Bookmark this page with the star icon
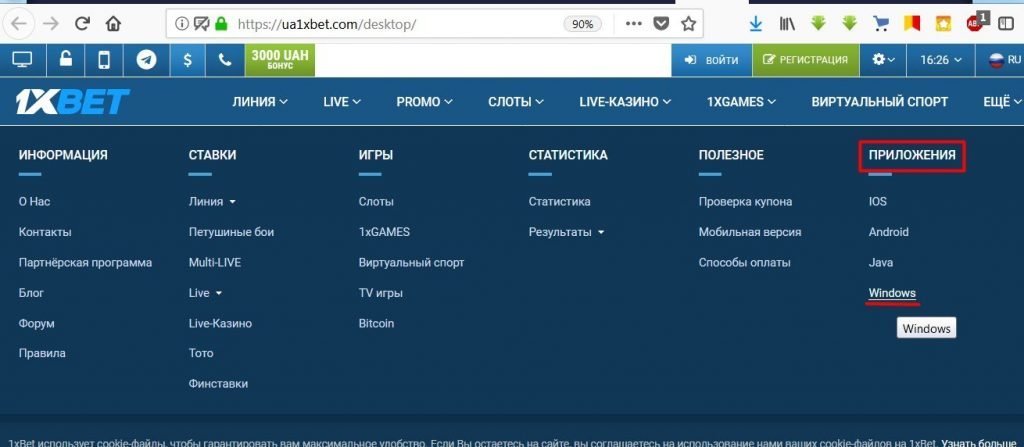Viewport: 1024px width, 447px height. coord(688,24)
